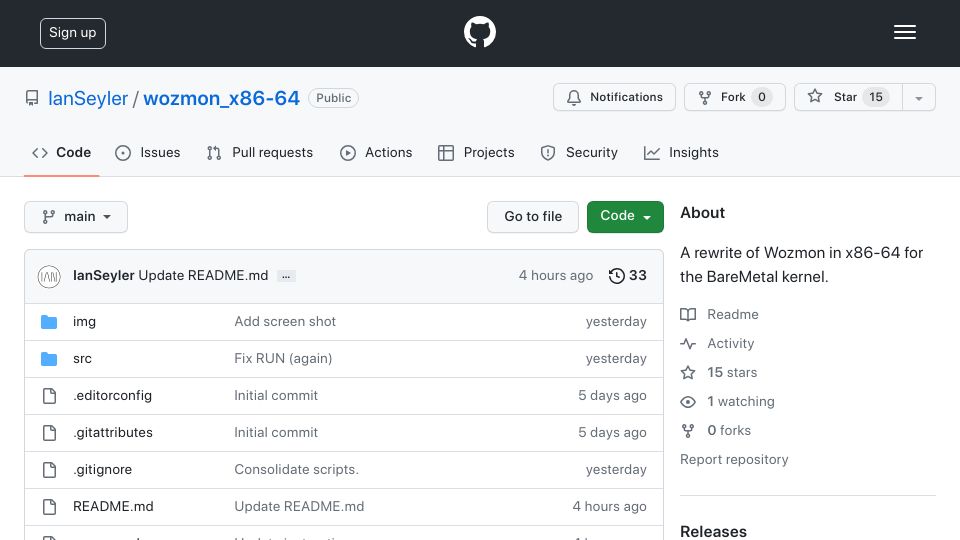Click the '5 days ago' timestamp for .editorconfig

[x=612, y=396]
